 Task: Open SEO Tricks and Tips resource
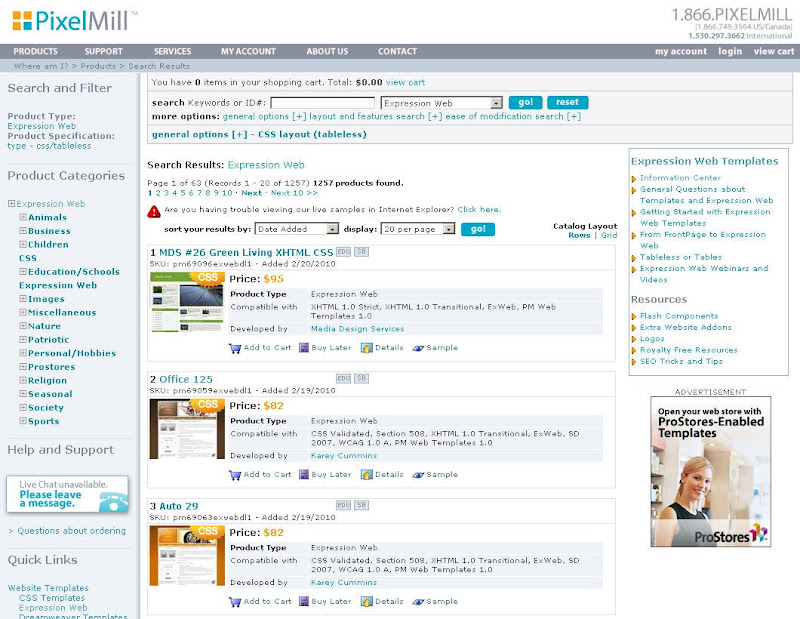click(x=681, y=361)
